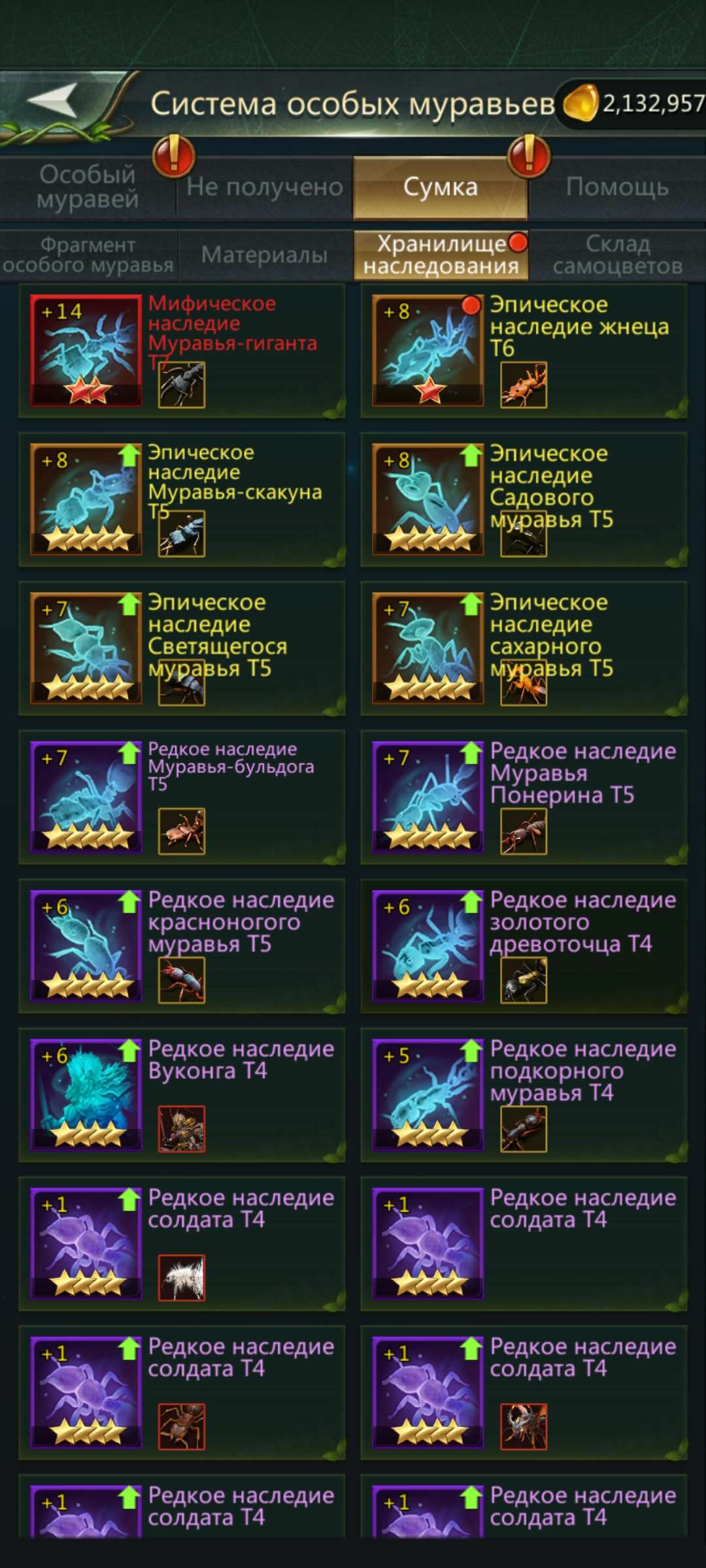Tap the amber resin currency icon
Image resolution: width=706 pixels, height=1568 pixels.
pyautogui.click(x=580, y=103)
